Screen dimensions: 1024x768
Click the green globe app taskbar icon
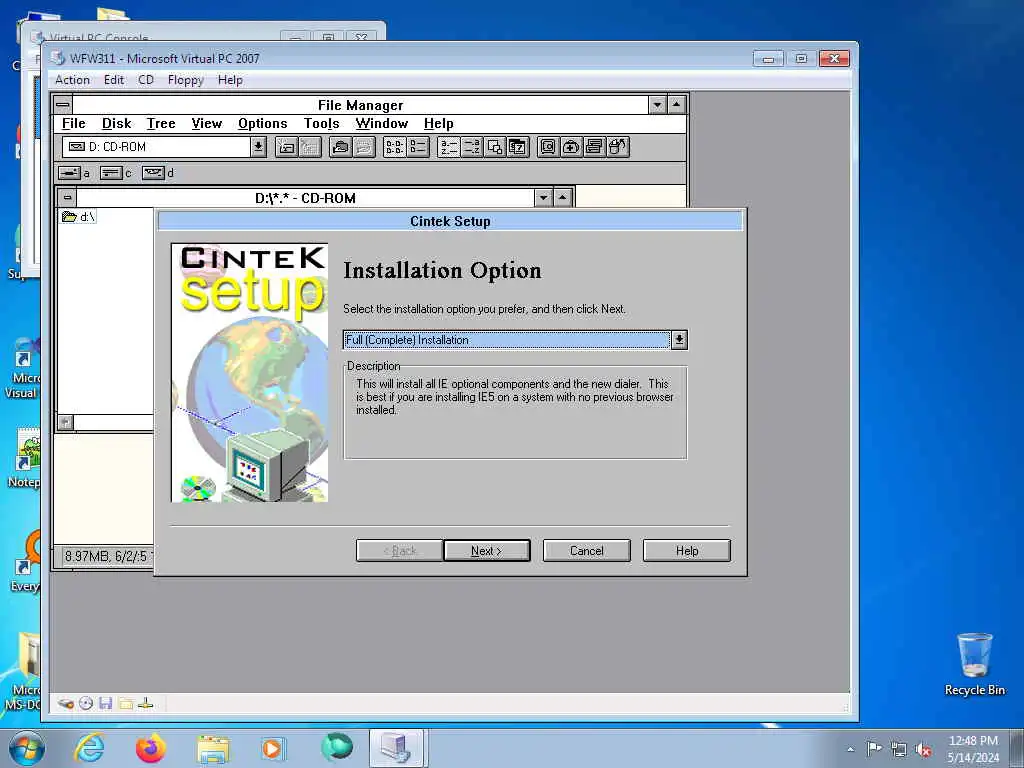[x=336, y=748]
